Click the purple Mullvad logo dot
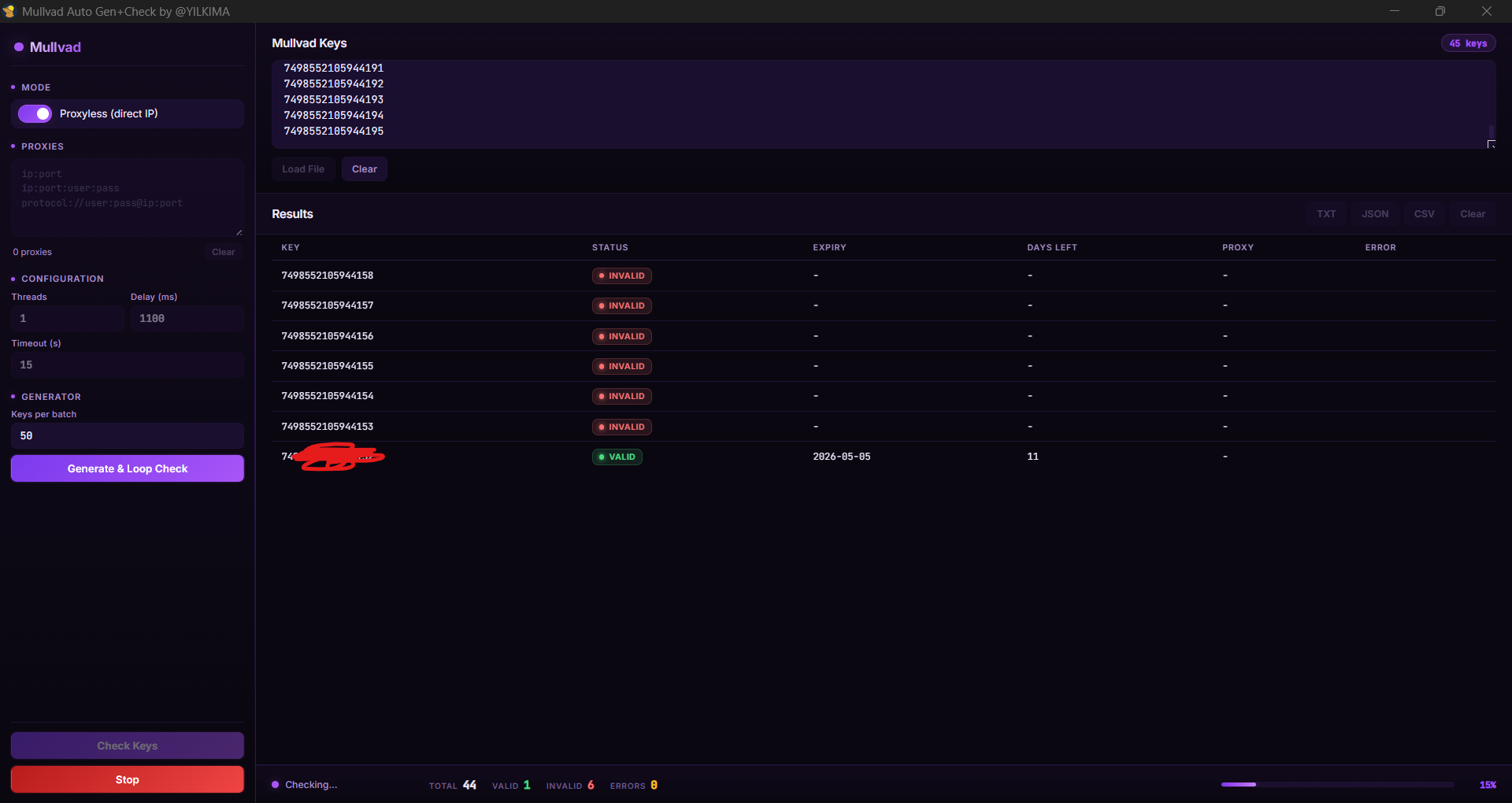1512x803 pixels. coord(19,47)
